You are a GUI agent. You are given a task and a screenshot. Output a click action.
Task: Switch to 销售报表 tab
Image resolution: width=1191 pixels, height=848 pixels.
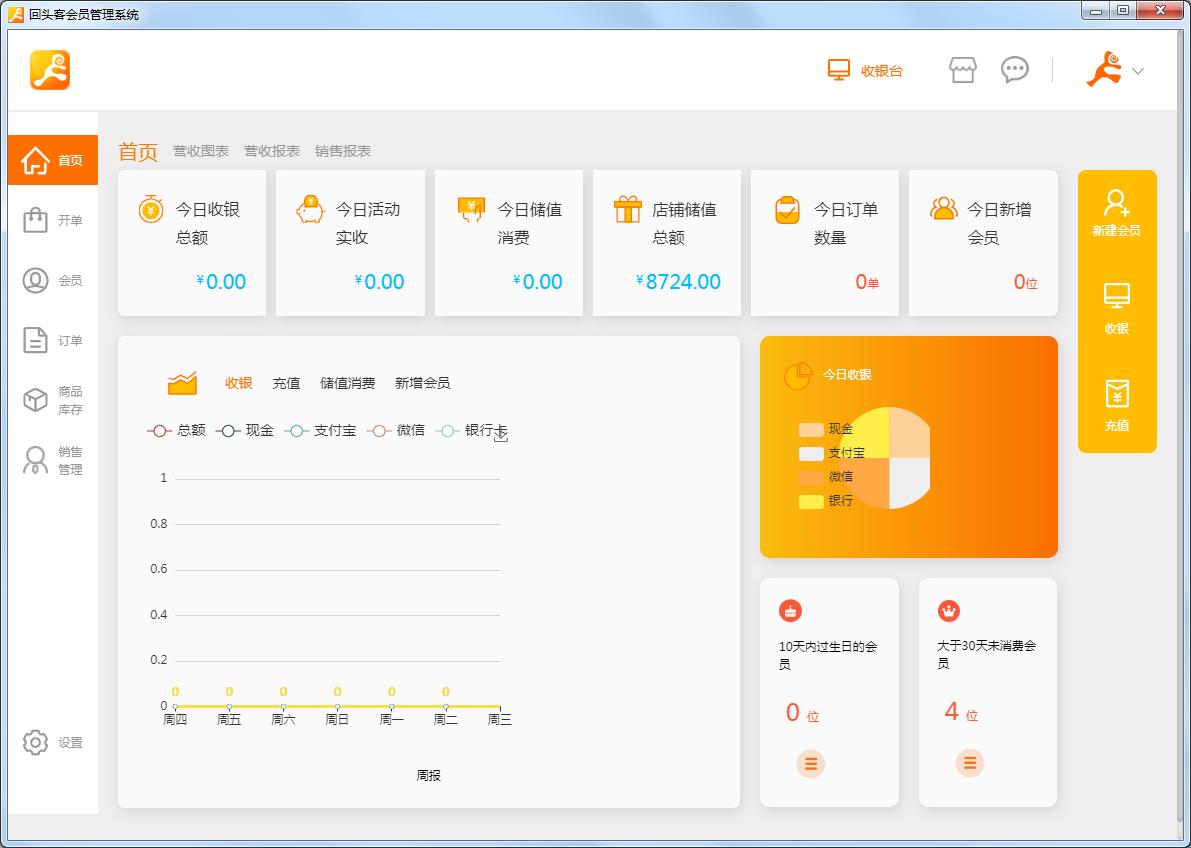pyautogui.click(x=343, y=151)
